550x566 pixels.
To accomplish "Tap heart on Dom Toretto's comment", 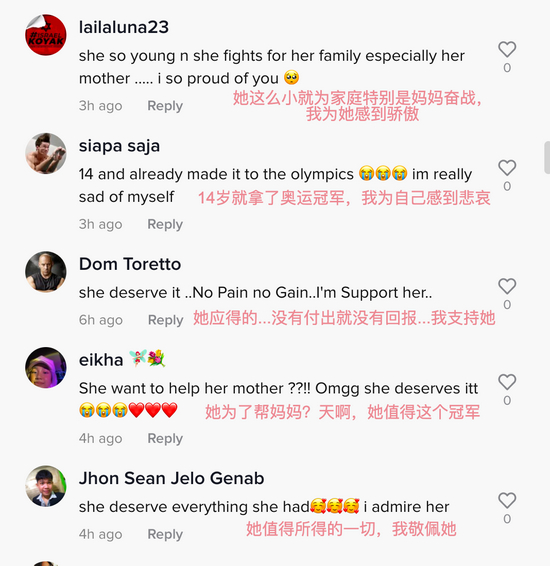I will [x=507, y=286].
